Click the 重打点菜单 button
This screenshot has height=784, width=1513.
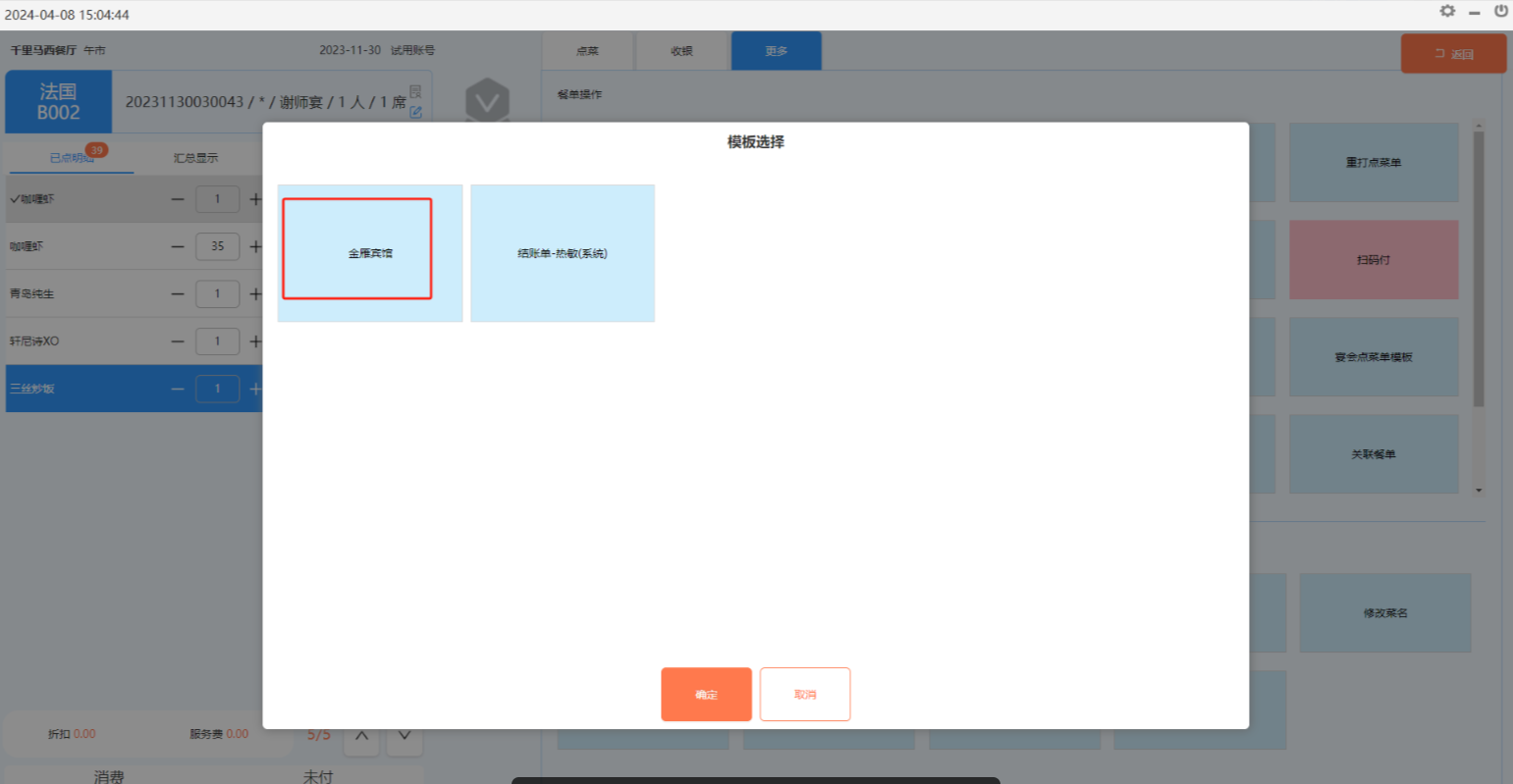(x=1373, y=163)
